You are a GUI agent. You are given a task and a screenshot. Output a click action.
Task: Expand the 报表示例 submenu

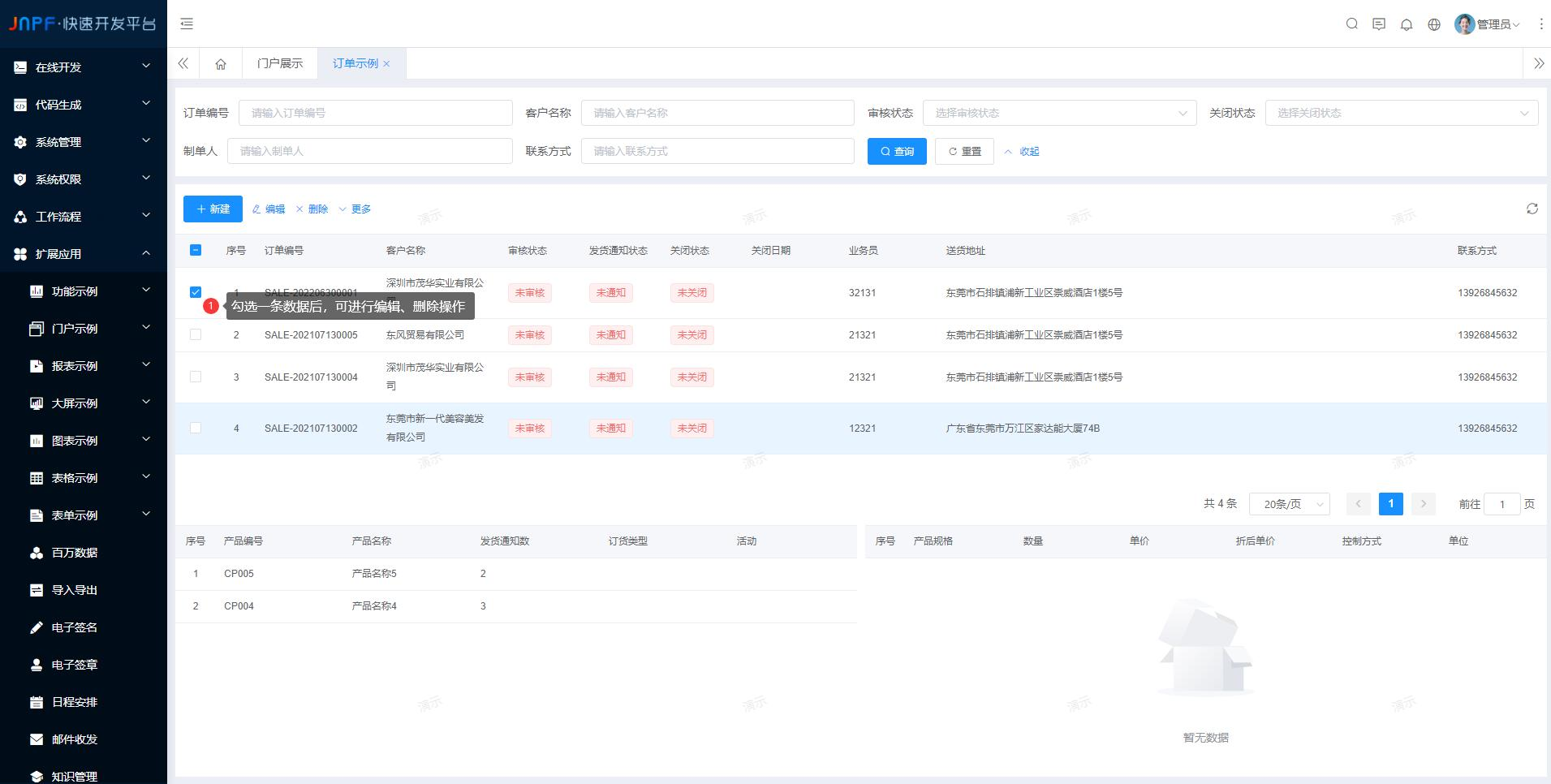click(84, 366)
